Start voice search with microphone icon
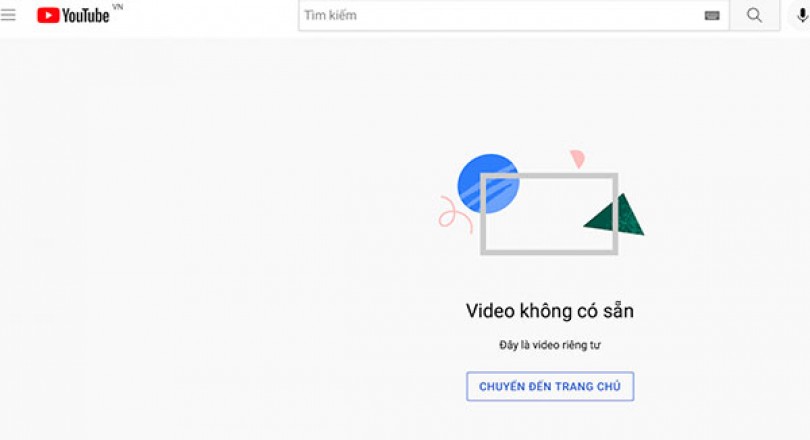The image size is (810, 440). [x=802, y=15]
